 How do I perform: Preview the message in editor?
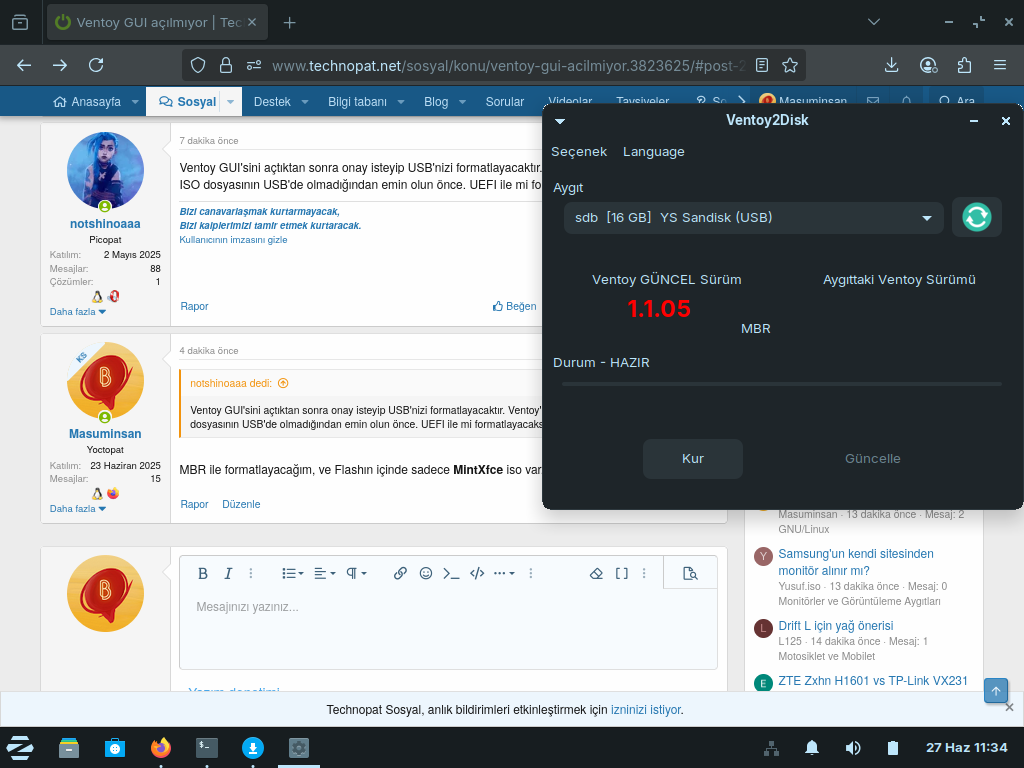pos(690,573)
